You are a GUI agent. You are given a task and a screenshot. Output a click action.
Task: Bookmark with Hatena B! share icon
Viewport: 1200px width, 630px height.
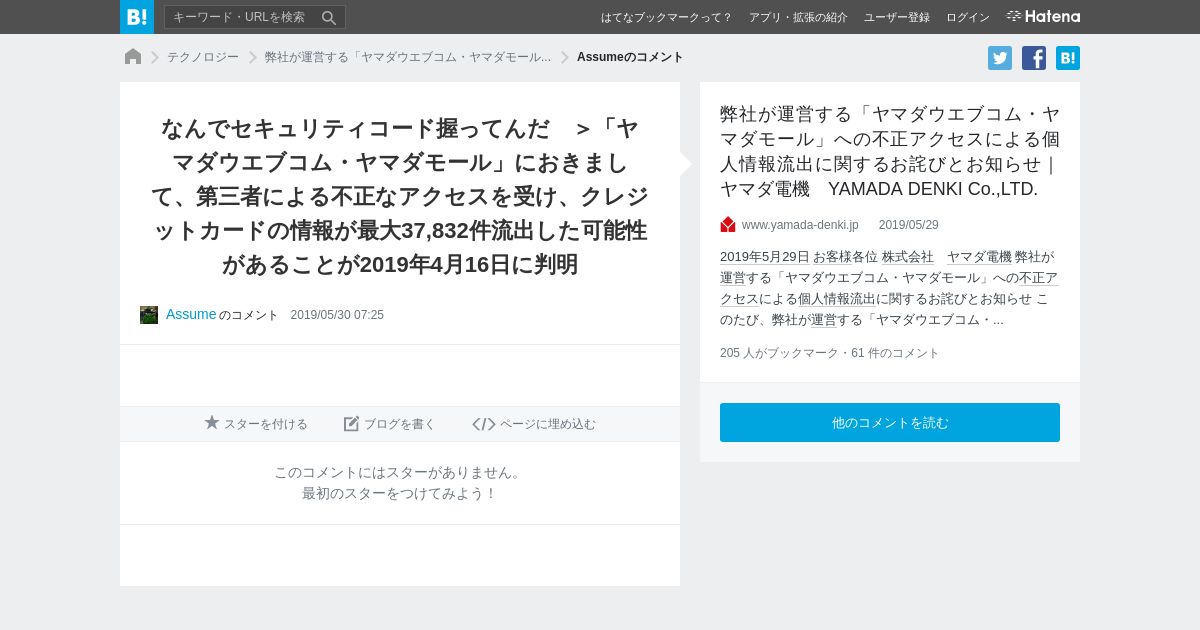click(x=1068, y=58)
